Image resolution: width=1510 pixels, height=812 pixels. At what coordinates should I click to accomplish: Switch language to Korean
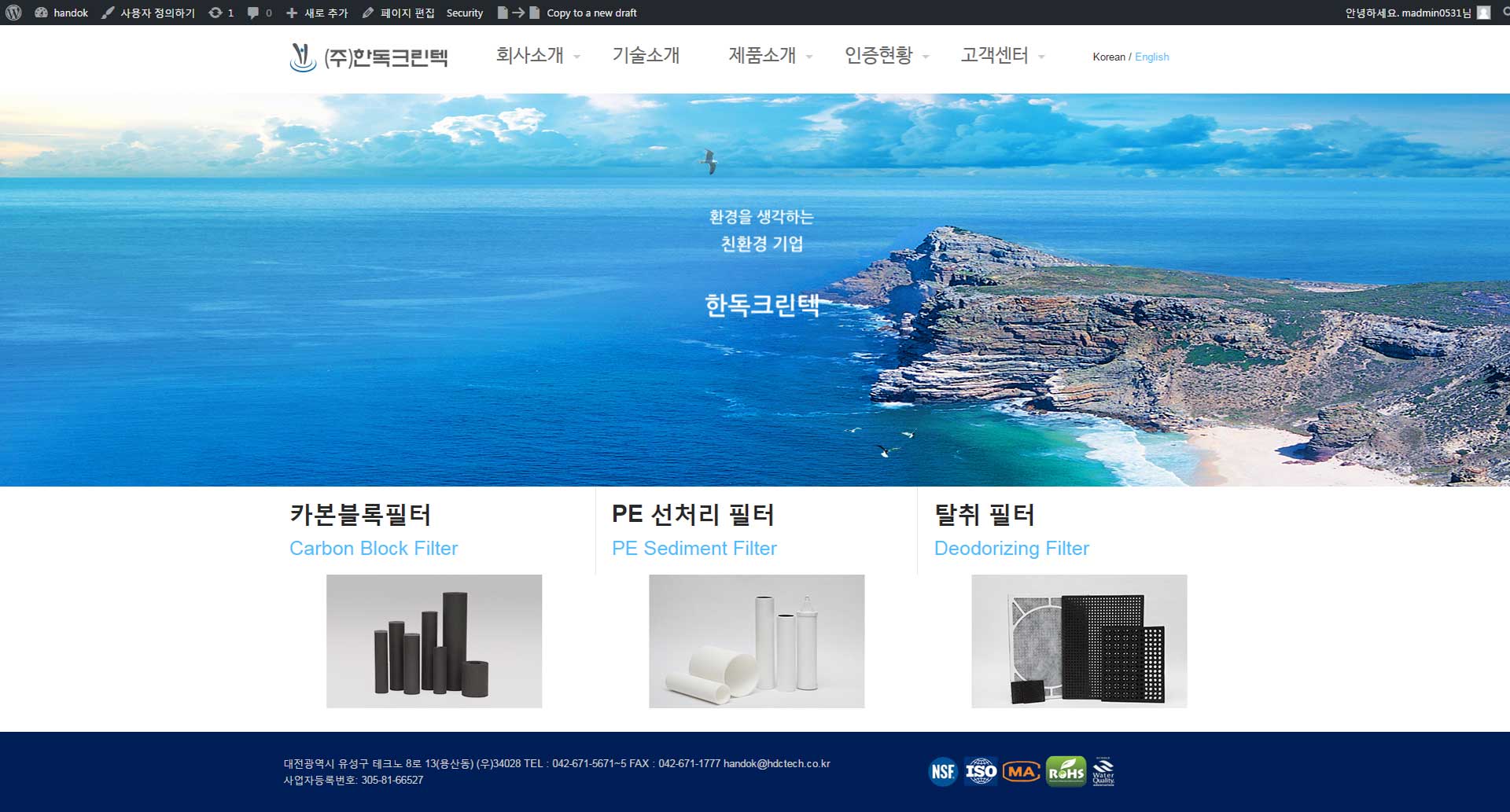click(x=1108, y=57)
